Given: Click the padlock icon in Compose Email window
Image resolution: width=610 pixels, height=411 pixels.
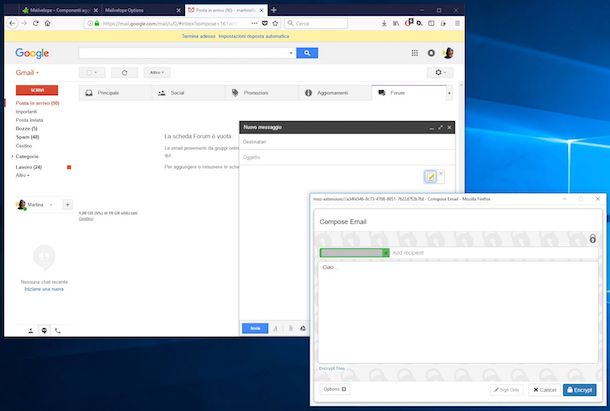Looking at the screenshot, I should tap(592, 238).
